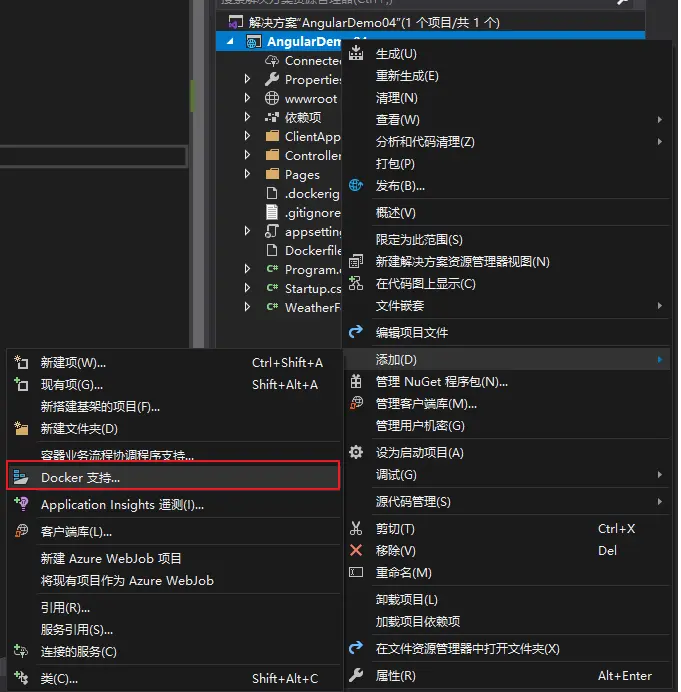
Task: Click the manage client-side libraries icon
Action: pyautogui.click(x=356, y=403)
